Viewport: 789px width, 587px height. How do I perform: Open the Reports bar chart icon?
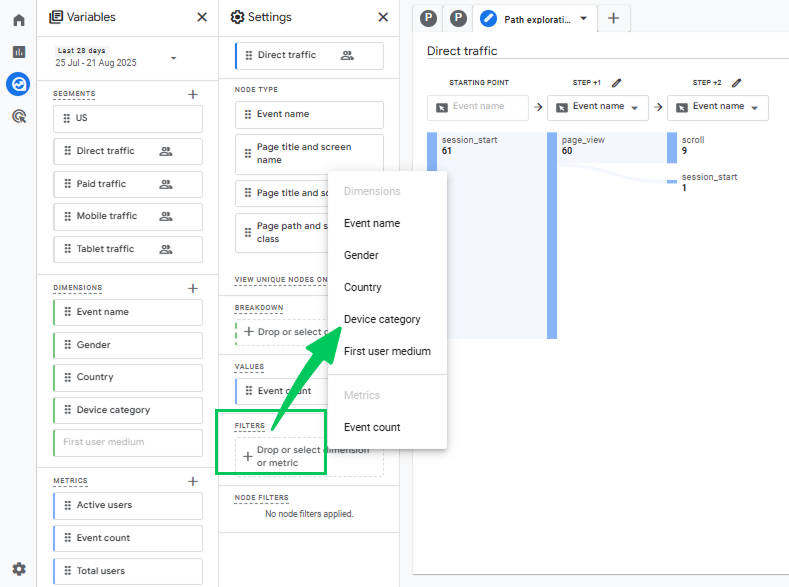coord(19,52)
